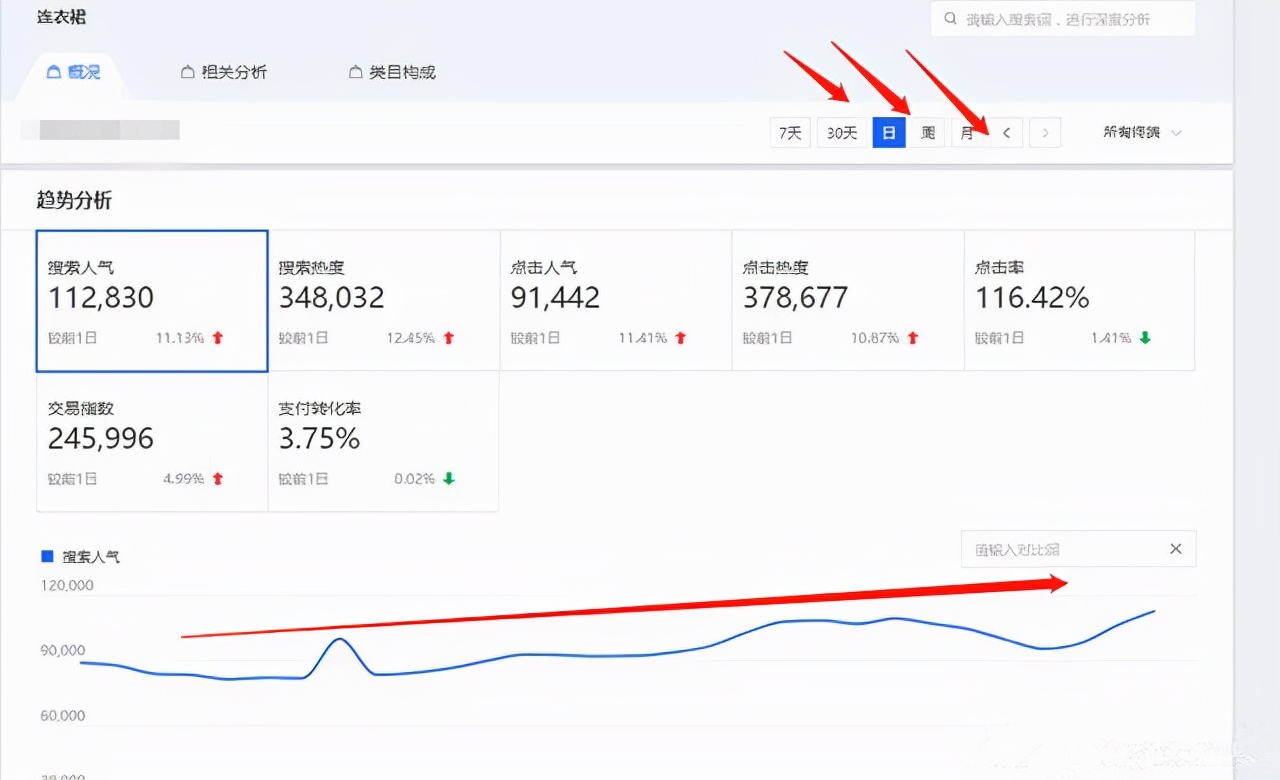
Task: Clear the comparison box via its X icon
Action: click(x=1177, y=548)
